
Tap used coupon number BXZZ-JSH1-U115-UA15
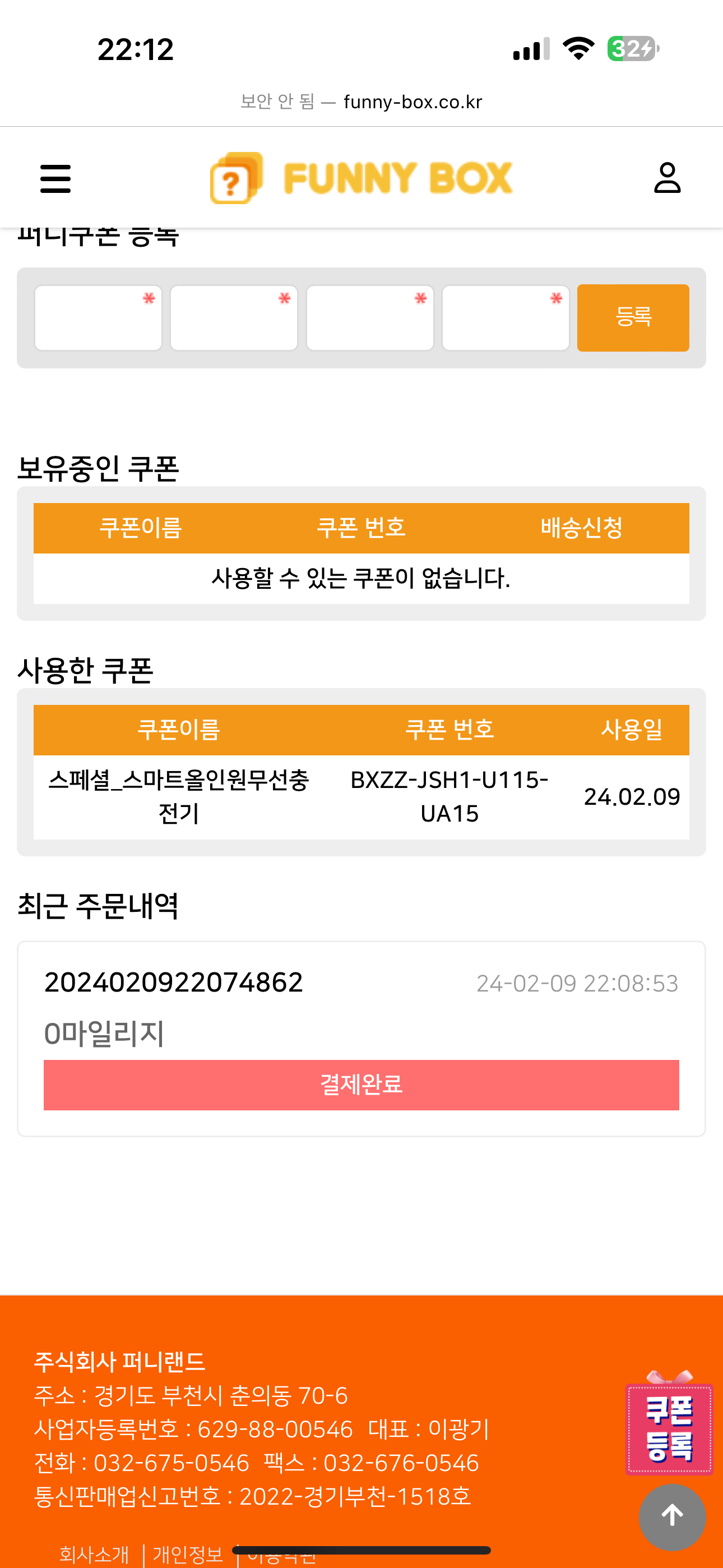(x=449, y=796)
